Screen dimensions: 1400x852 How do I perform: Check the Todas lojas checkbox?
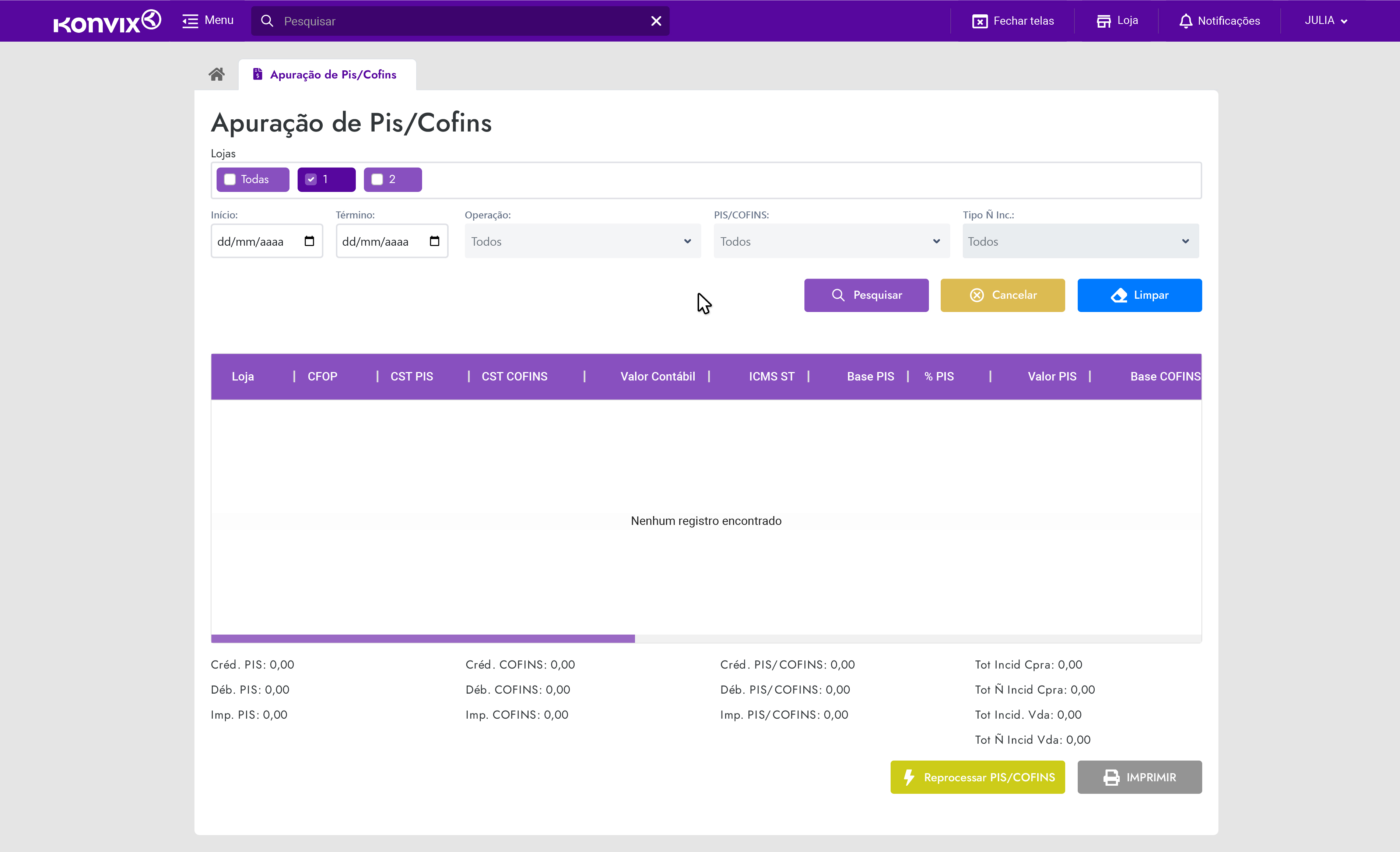pos(230,180)
